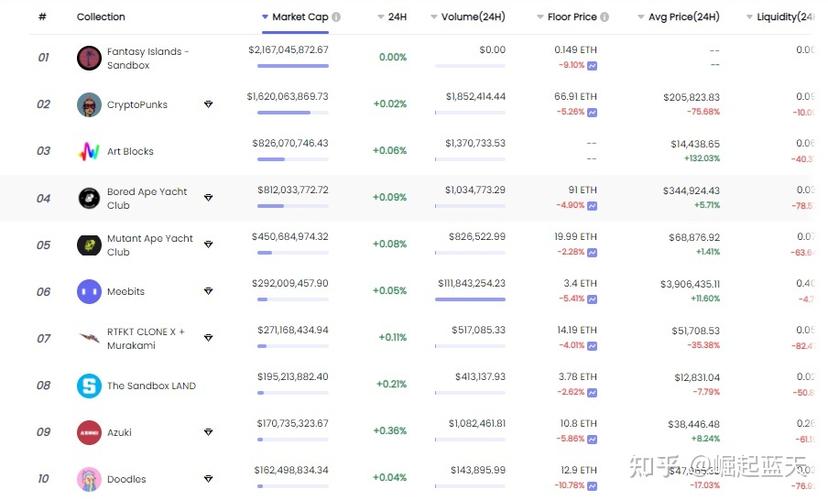
Task: Open the RTFKT CLONE X + Murakami name
Action: 146,338
